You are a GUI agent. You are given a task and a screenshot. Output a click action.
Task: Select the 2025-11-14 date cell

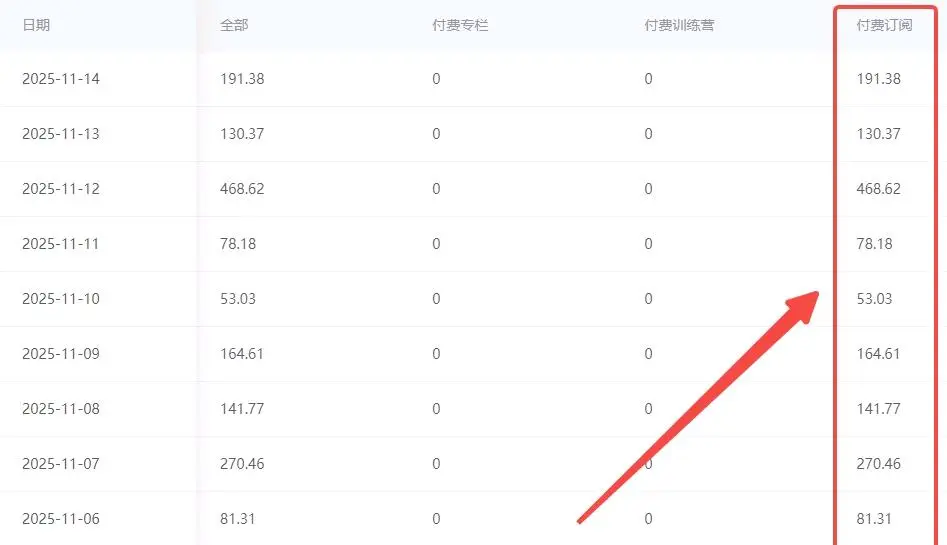pos(61,79)
